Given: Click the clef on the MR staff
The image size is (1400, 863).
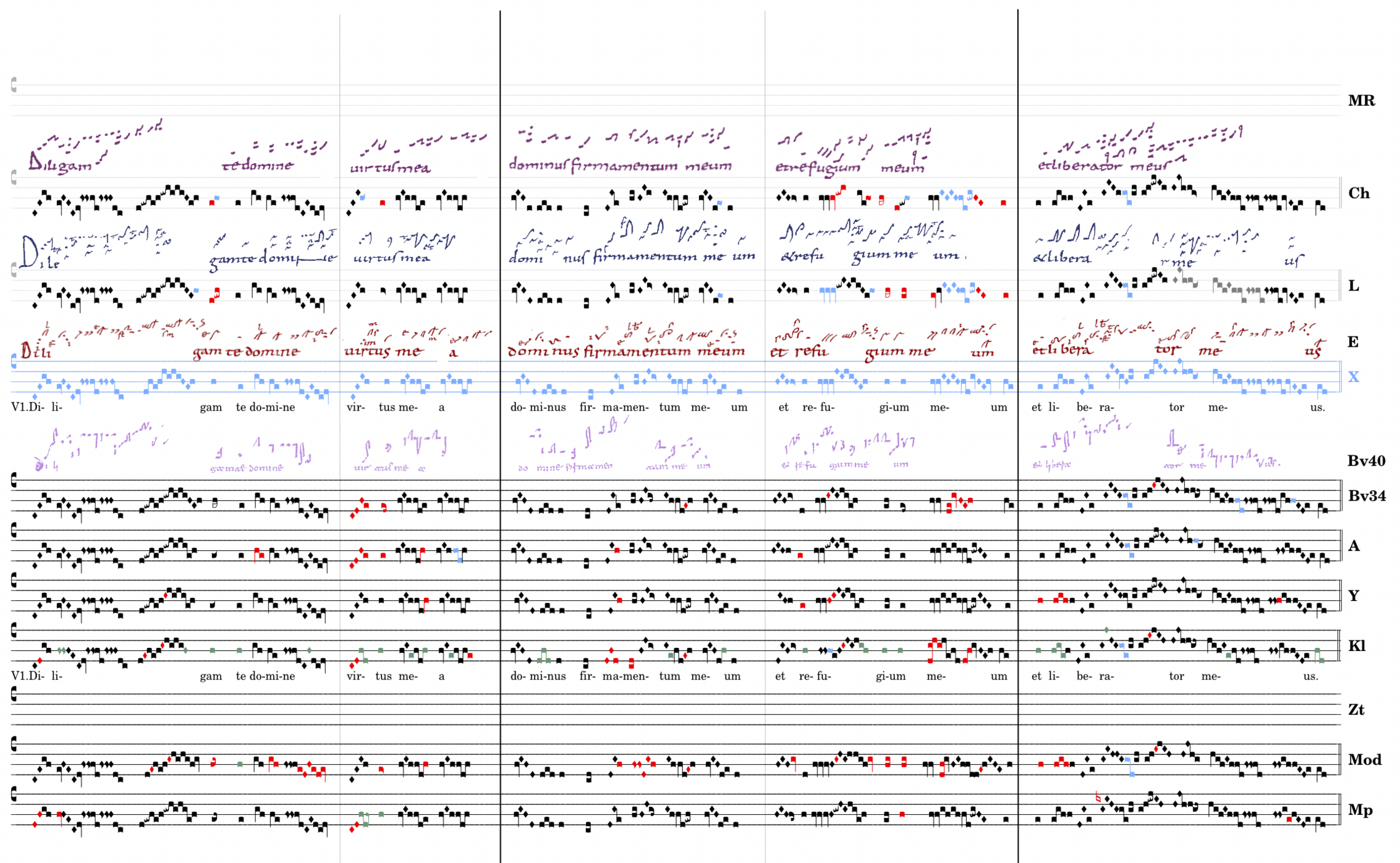Looking at the screenshot, I should [x=14, y=85].
